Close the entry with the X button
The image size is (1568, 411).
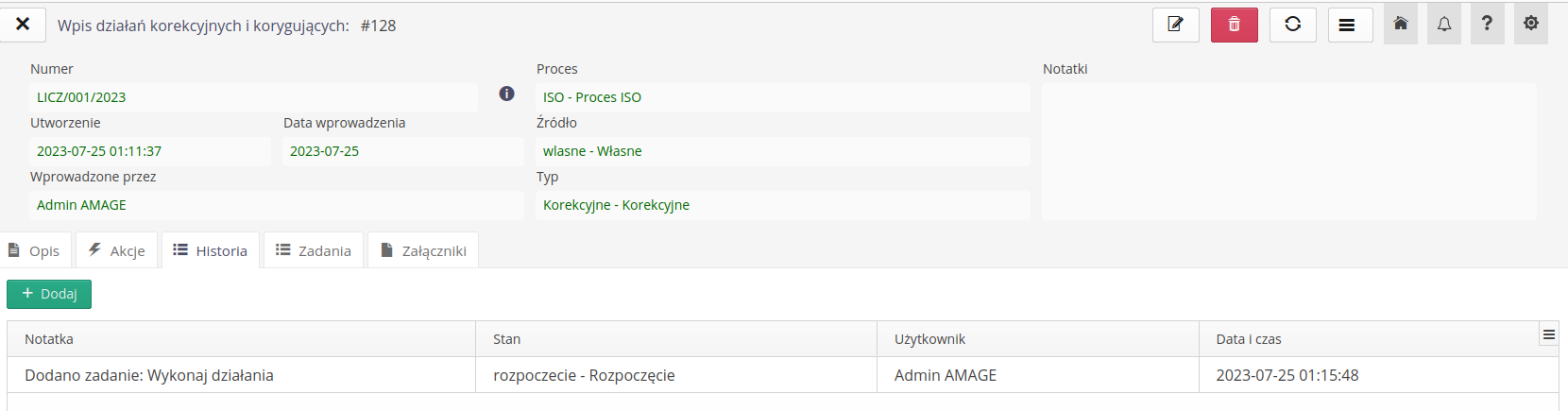[x=23, y=24]
